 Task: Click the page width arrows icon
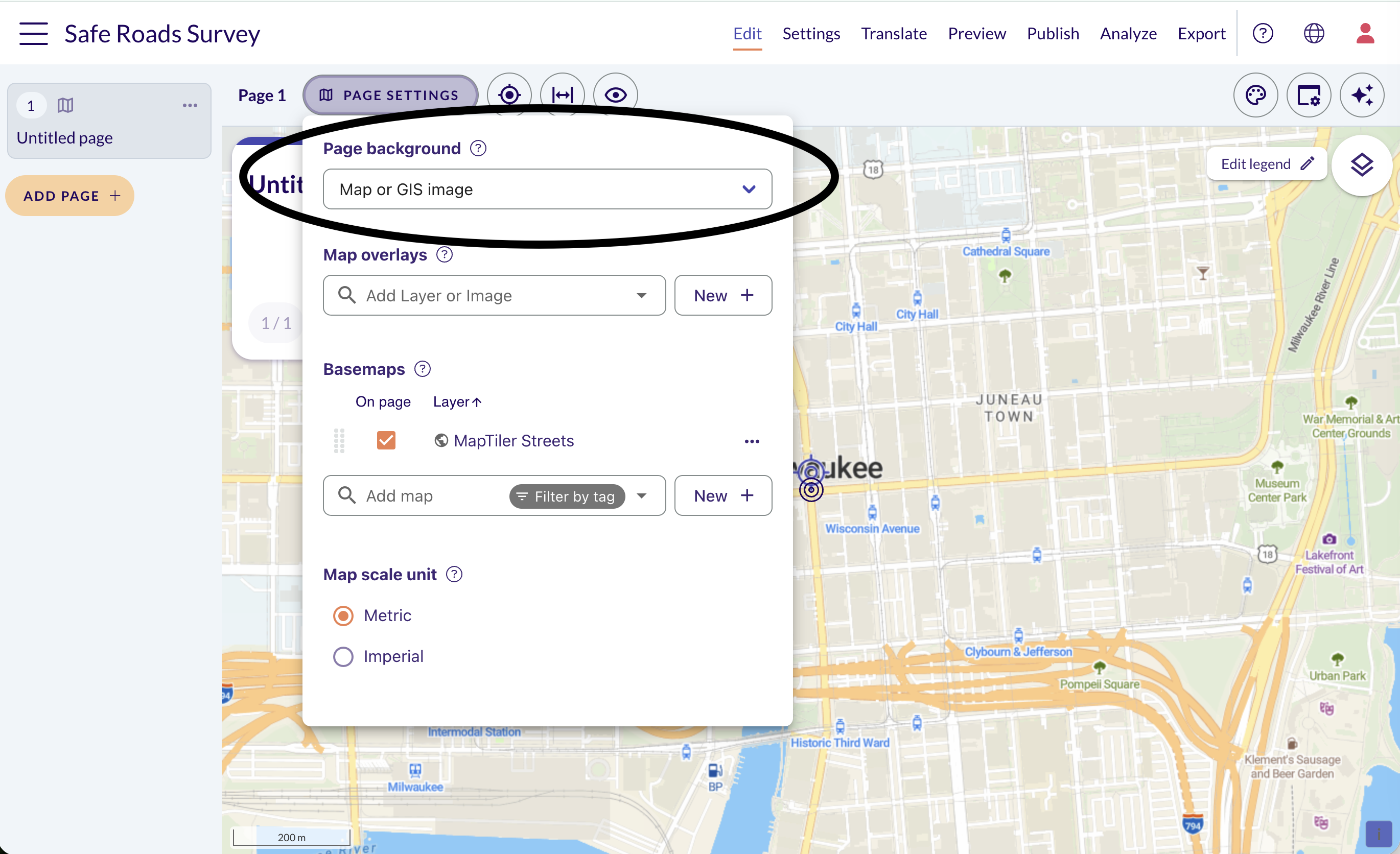click(562, 95)
